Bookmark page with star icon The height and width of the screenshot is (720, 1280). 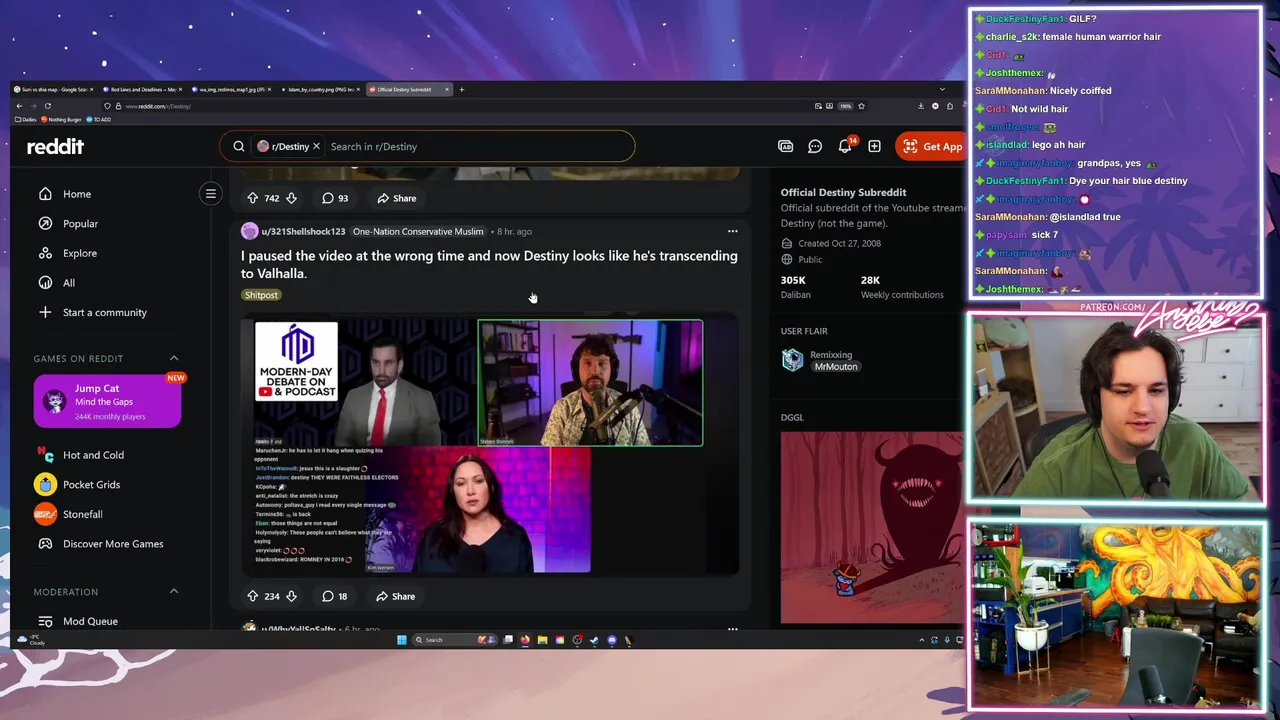(x=861, y=106)
